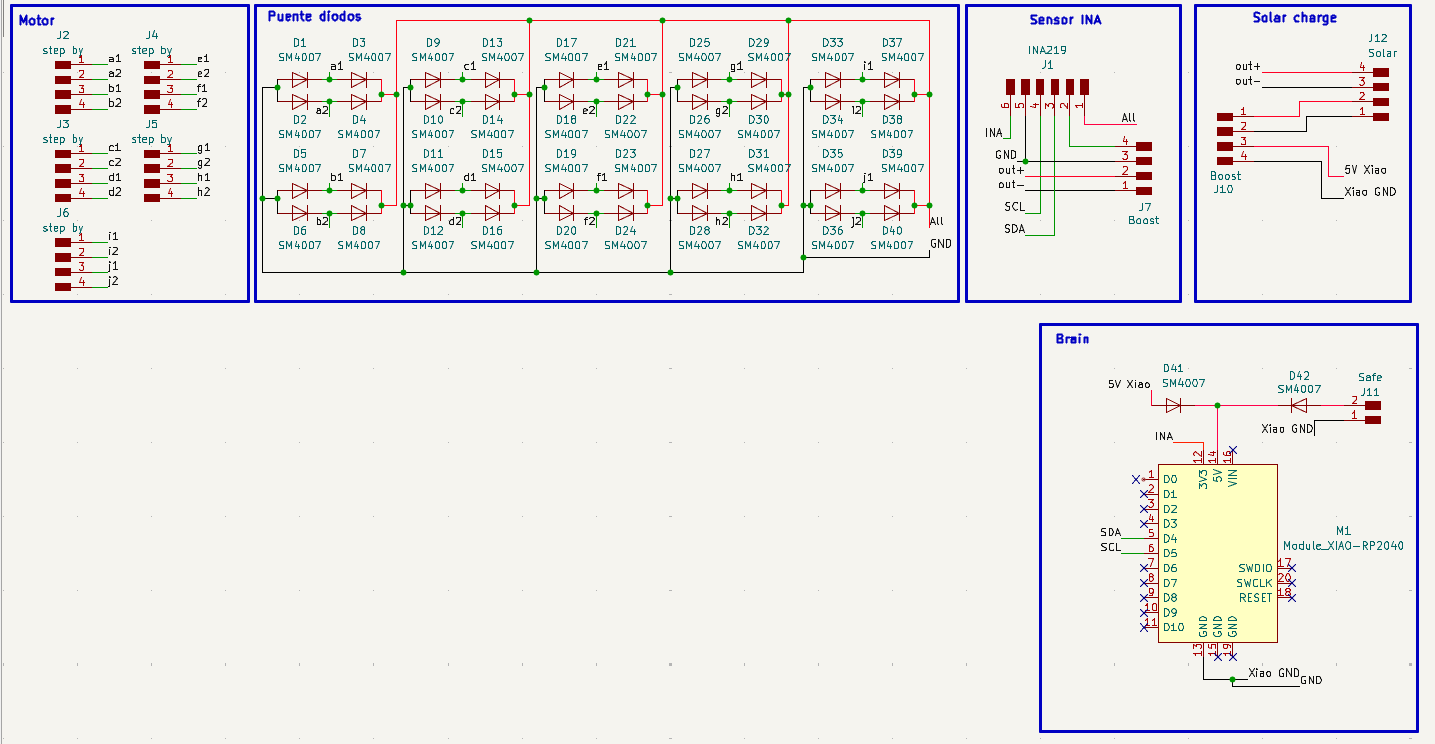Screen dimensions: 1435x744
Task: Click the J5 connector reference label
Action: [151, 124]
